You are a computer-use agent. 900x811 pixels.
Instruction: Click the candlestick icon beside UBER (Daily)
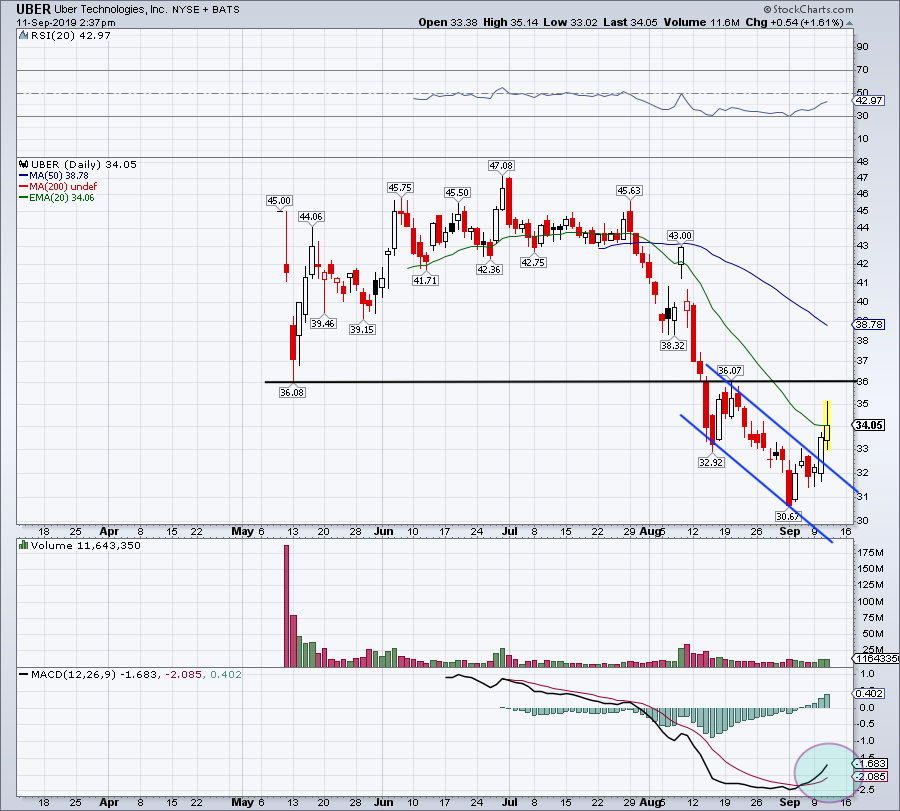(x=24, y=164)
